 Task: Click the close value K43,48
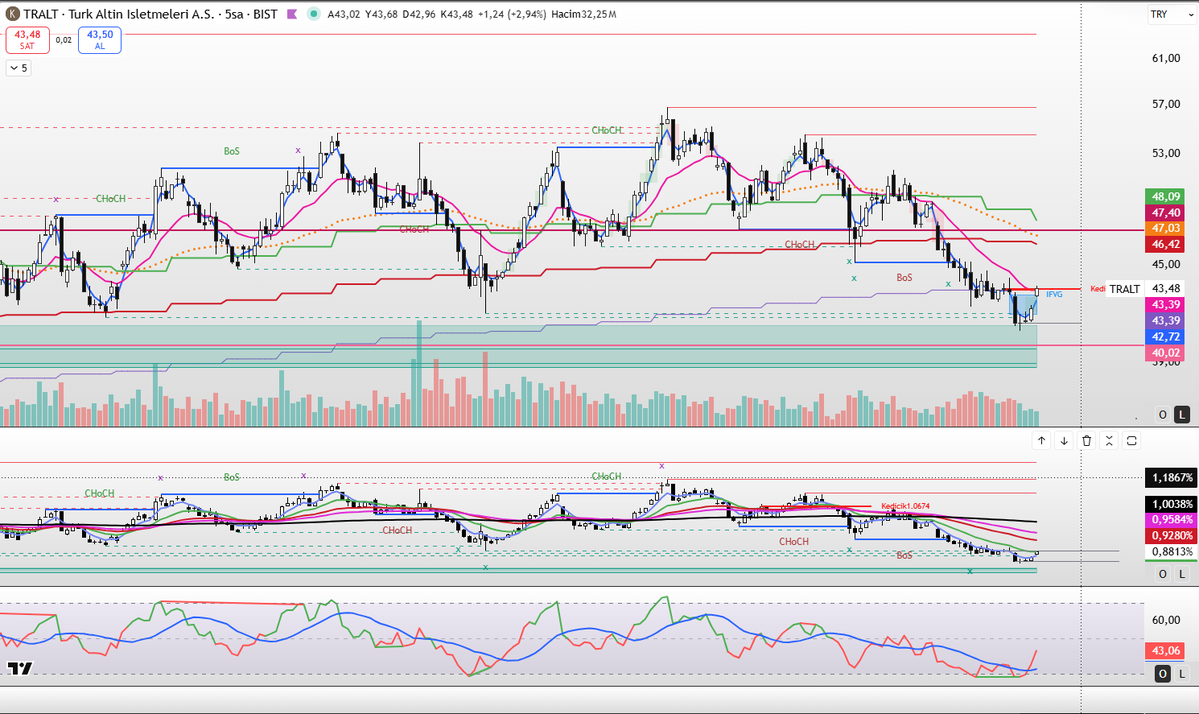[x=457, y=14]
